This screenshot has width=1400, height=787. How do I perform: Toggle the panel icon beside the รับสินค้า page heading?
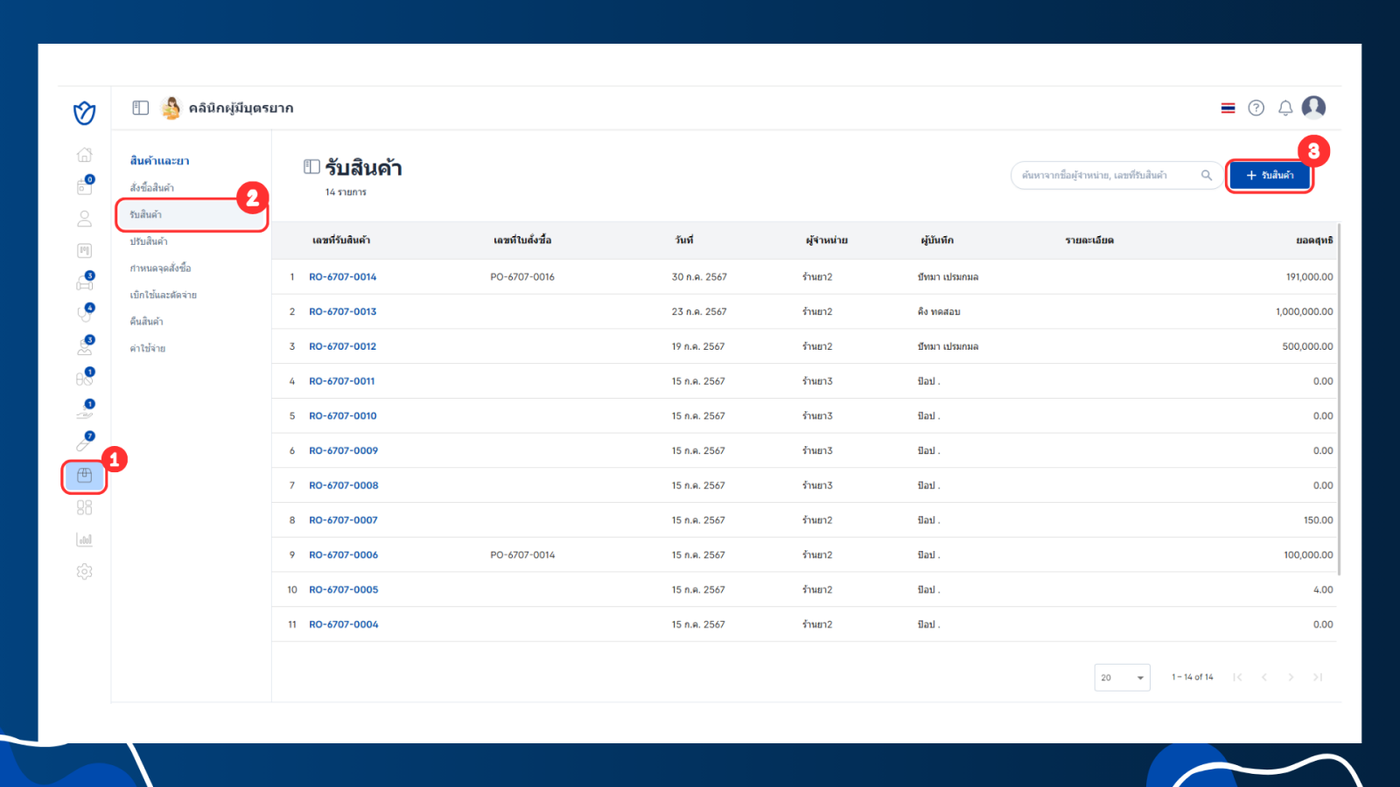click(312, 167)
